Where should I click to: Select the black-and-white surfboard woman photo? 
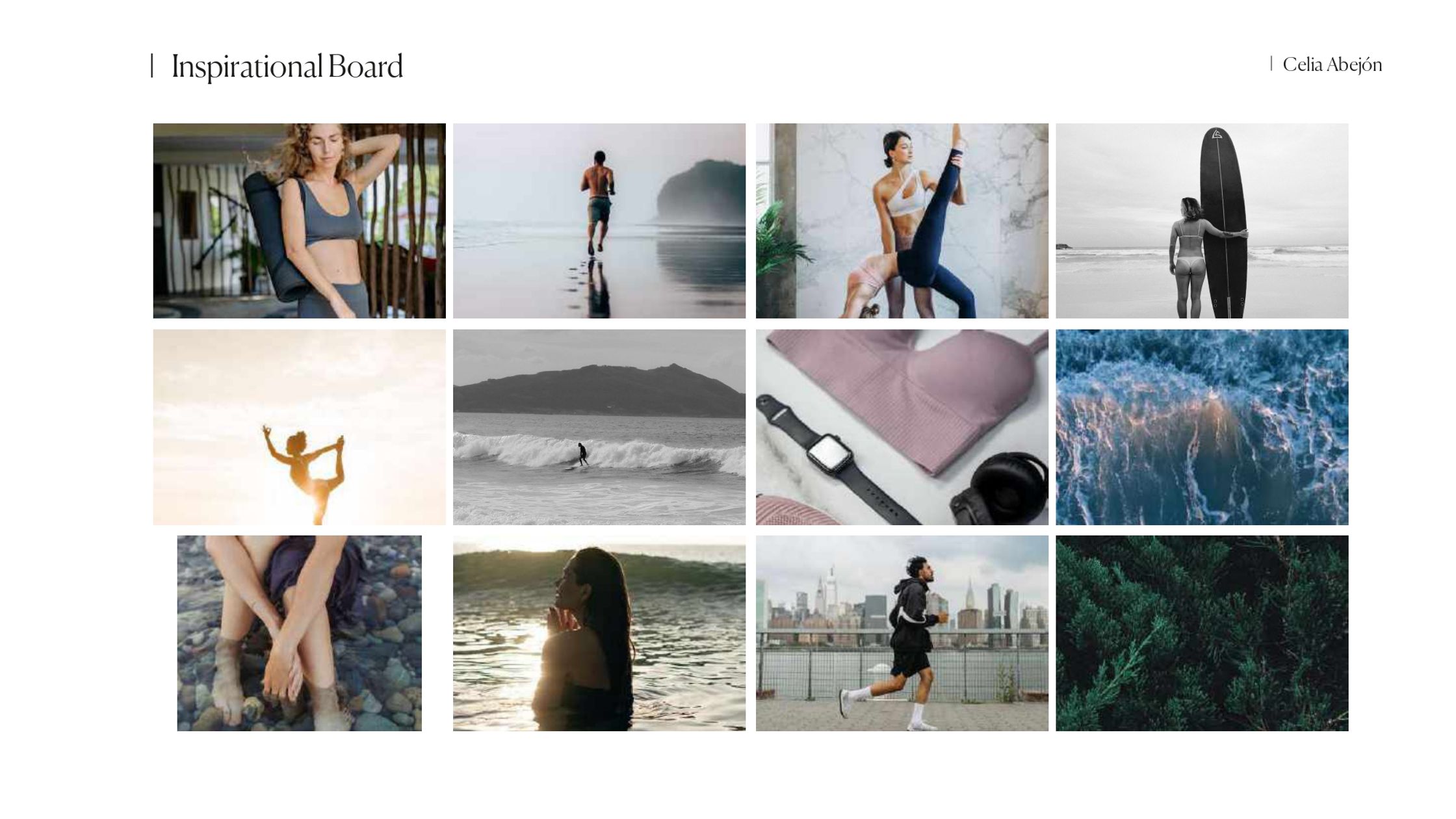tap(1202, 221)
